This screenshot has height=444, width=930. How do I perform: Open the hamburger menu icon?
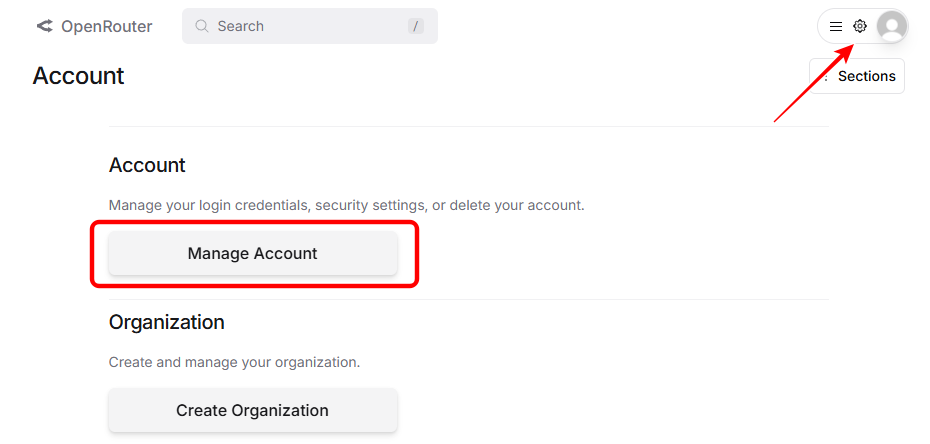click(836, 27)
